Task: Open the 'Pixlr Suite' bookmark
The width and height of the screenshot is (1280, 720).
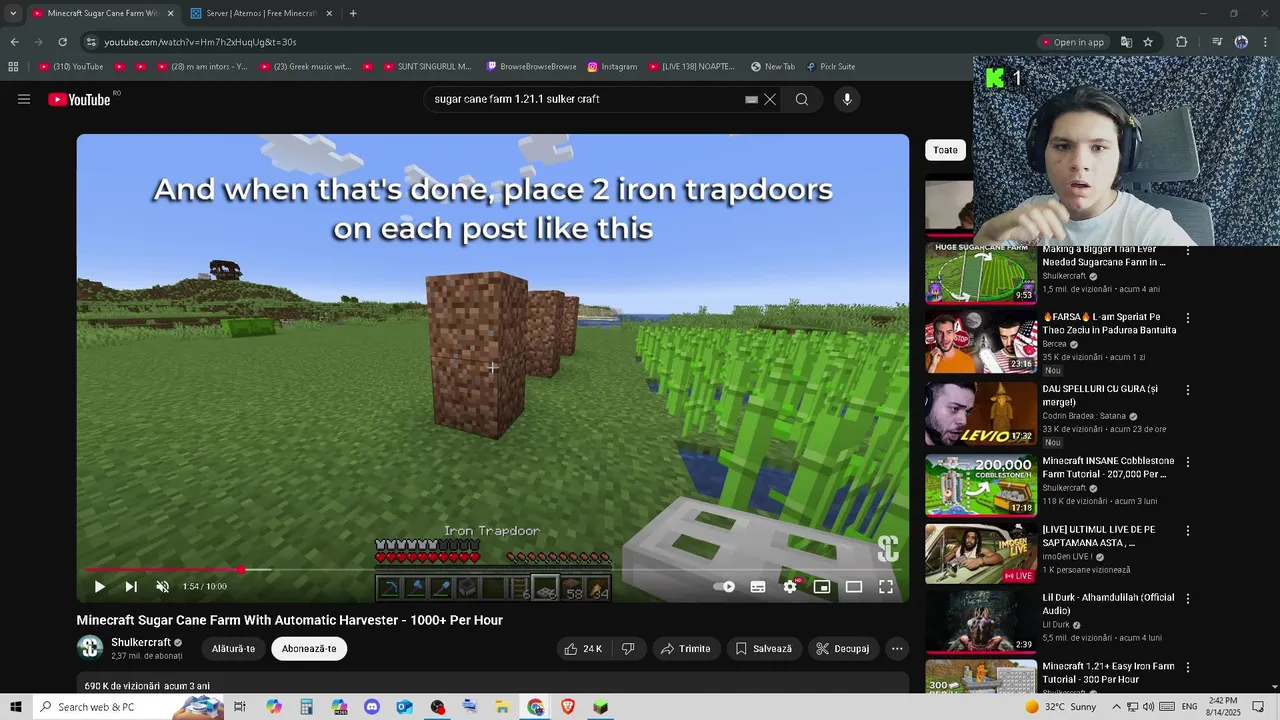Action: (x=830, y=67)
